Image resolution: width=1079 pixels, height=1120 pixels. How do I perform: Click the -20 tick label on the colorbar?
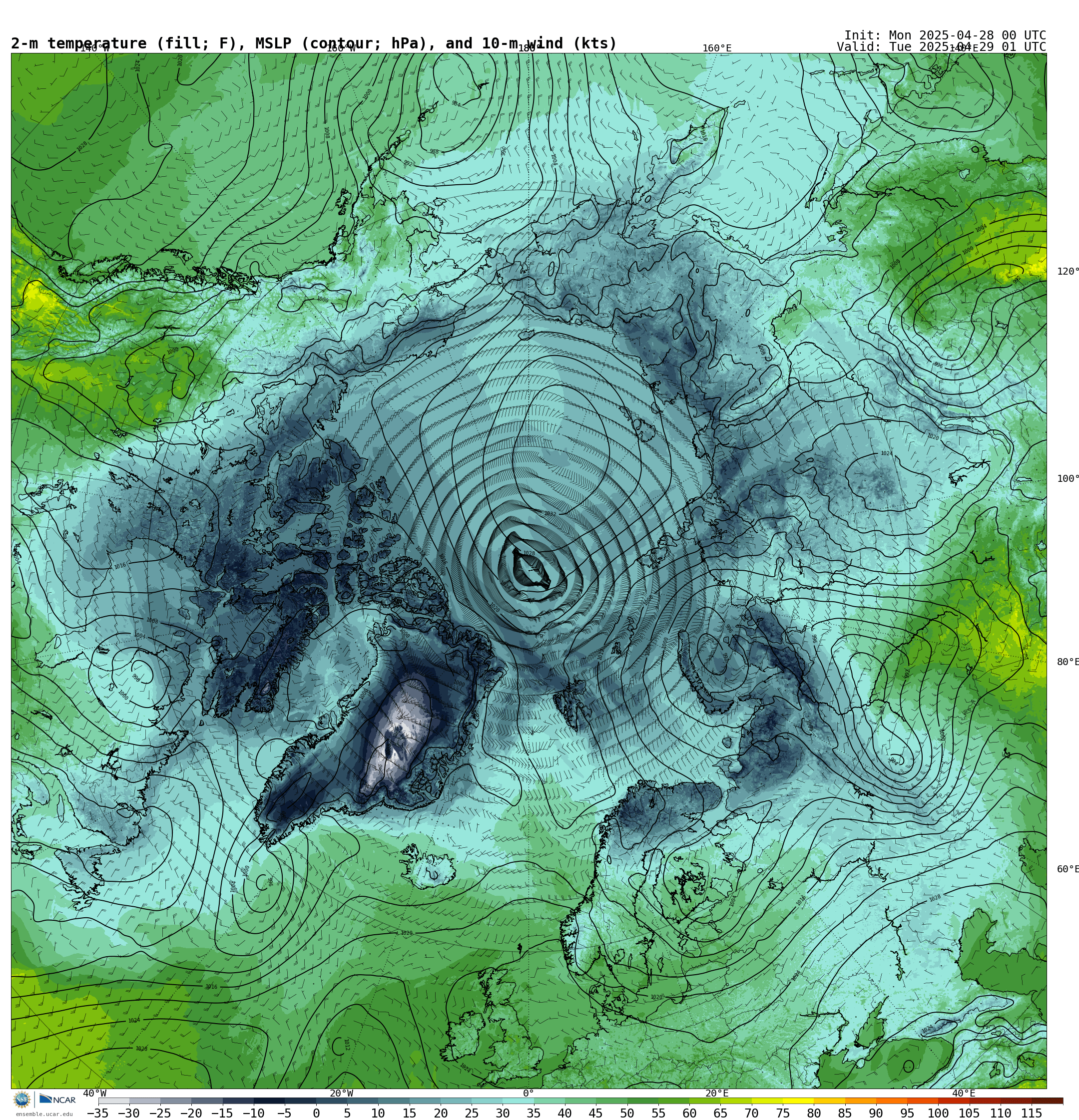pyautogui.click(x=191, y=1113)
